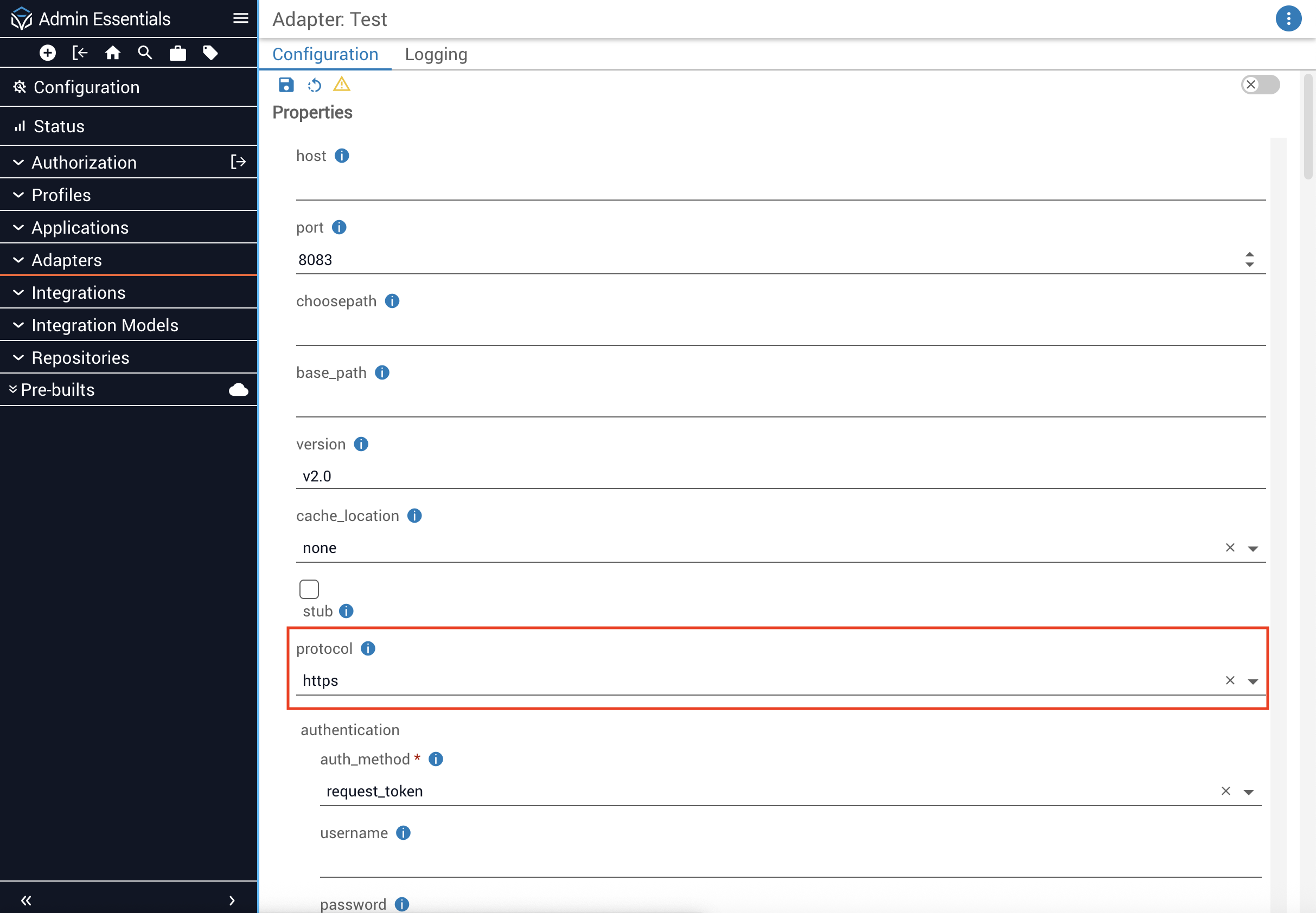The width and height of the screenshot is (1316, 913).
Task: Click the blue three-dot more options button
Action: click(1288, 19)
